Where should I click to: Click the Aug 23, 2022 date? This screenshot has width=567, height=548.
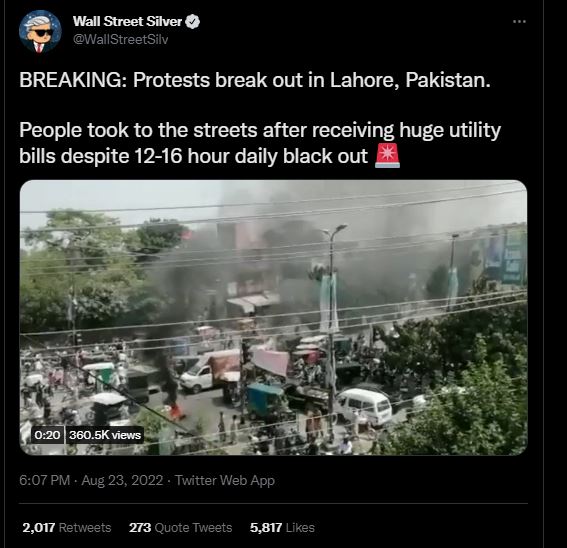tap(122, 480)
